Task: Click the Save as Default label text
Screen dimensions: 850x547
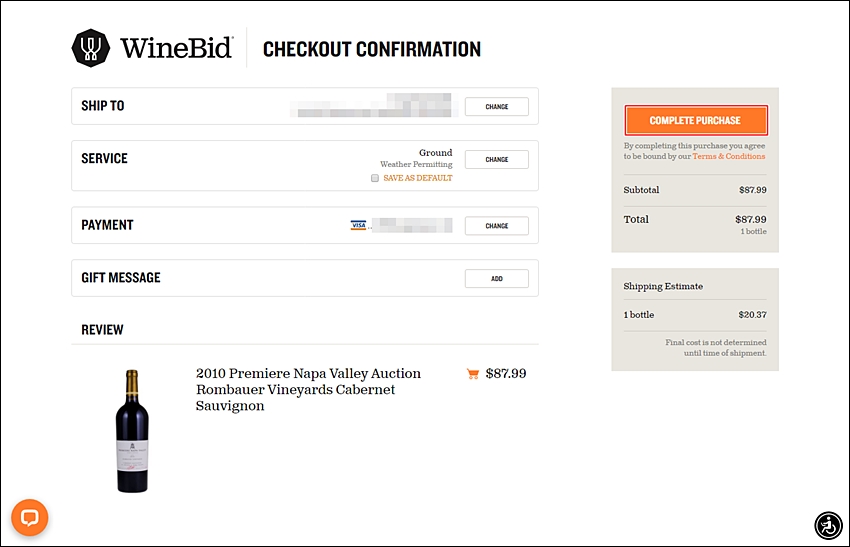Action: point(417,178)
